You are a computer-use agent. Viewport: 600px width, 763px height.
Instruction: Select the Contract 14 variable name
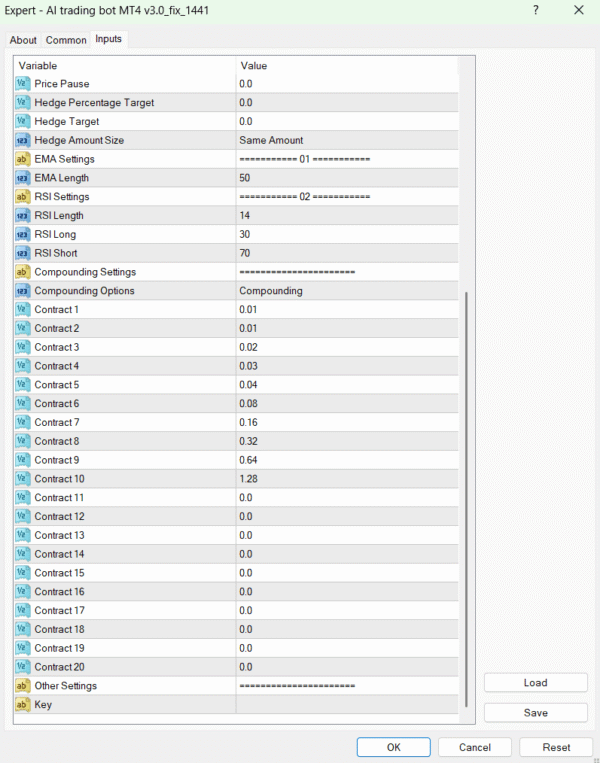59,554
